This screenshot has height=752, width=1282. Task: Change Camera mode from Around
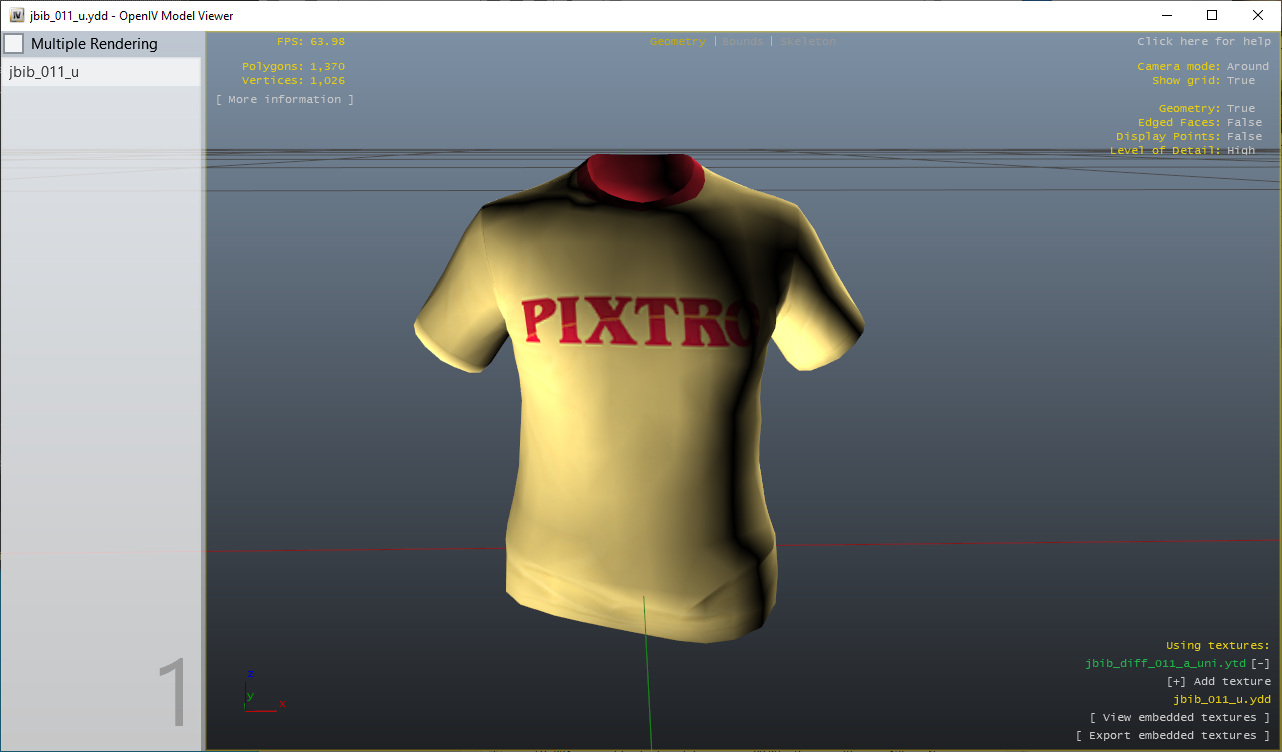pos(1248,65)
